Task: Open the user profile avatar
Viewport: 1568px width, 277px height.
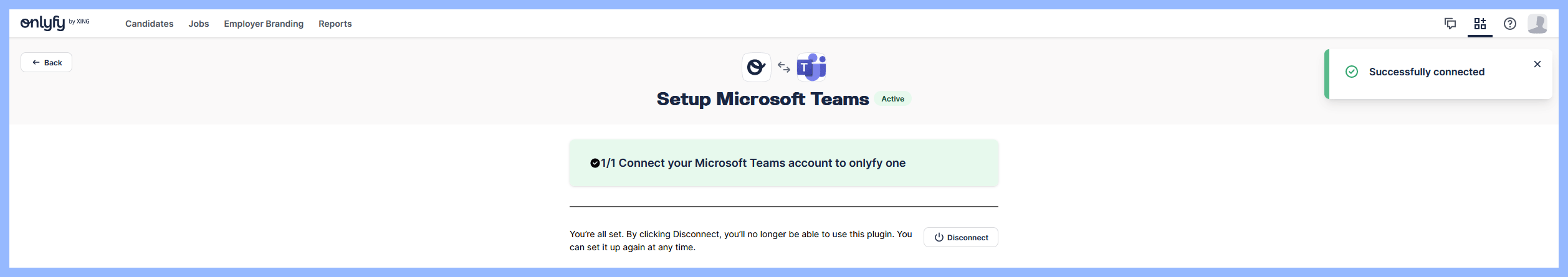Action: [1537, 24]
